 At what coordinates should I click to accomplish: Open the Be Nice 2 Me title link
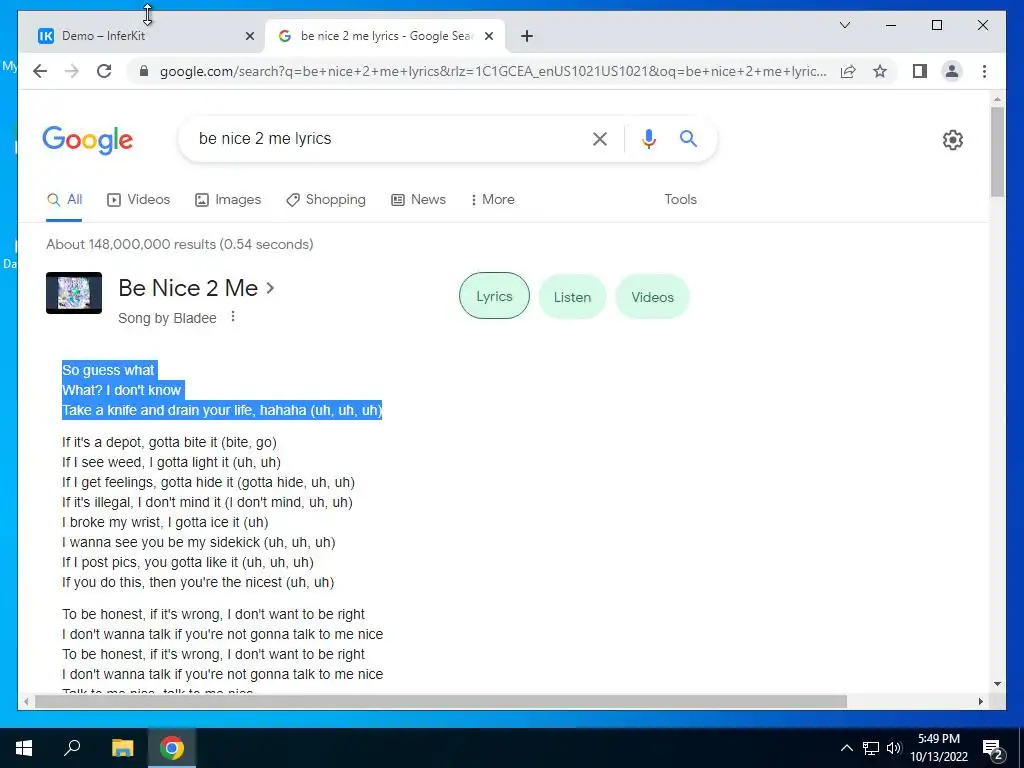[x=188, y=288]
